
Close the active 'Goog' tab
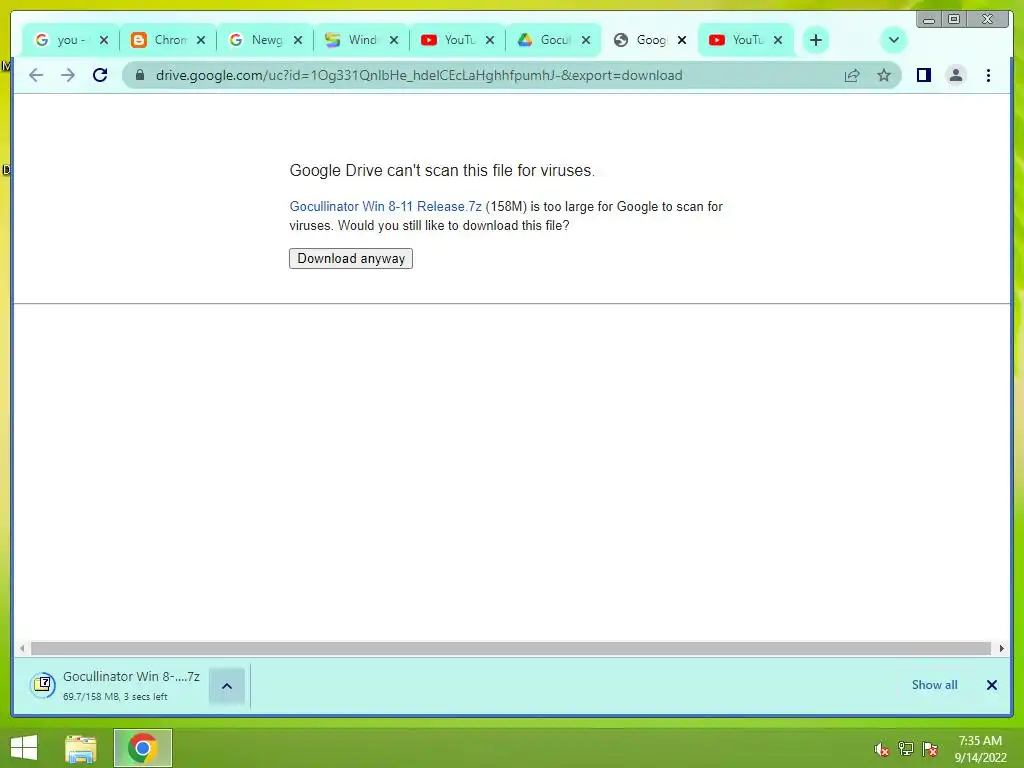[x=682, y=40]
